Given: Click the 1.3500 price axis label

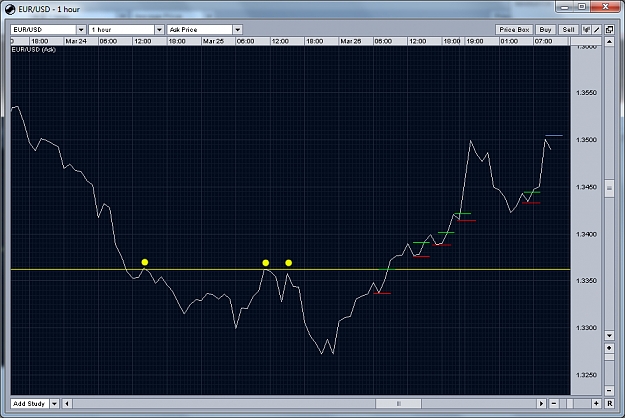Looking at the screenshot, I should (x=586, y=140).
